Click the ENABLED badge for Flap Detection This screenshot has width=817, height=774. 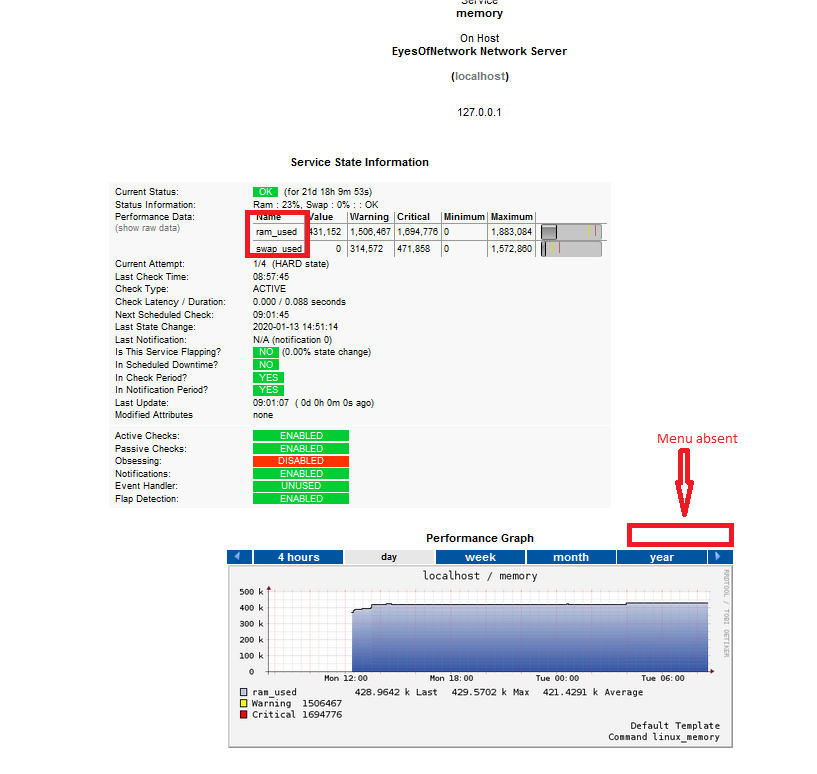pos(301,499)
